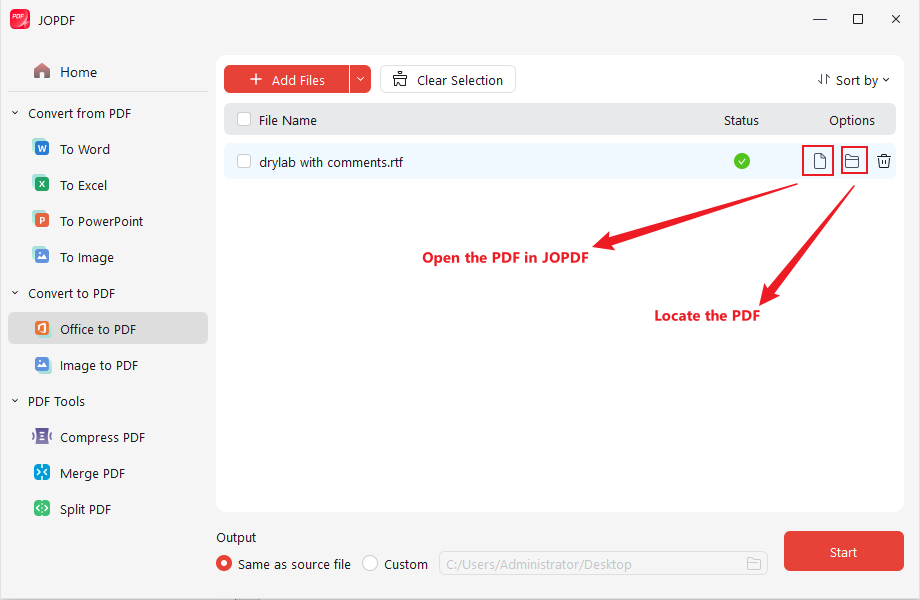Select the Custom output radio button
Image resolution: width=920 pixels, height=600 pixels.
click(x=369, y=563)
